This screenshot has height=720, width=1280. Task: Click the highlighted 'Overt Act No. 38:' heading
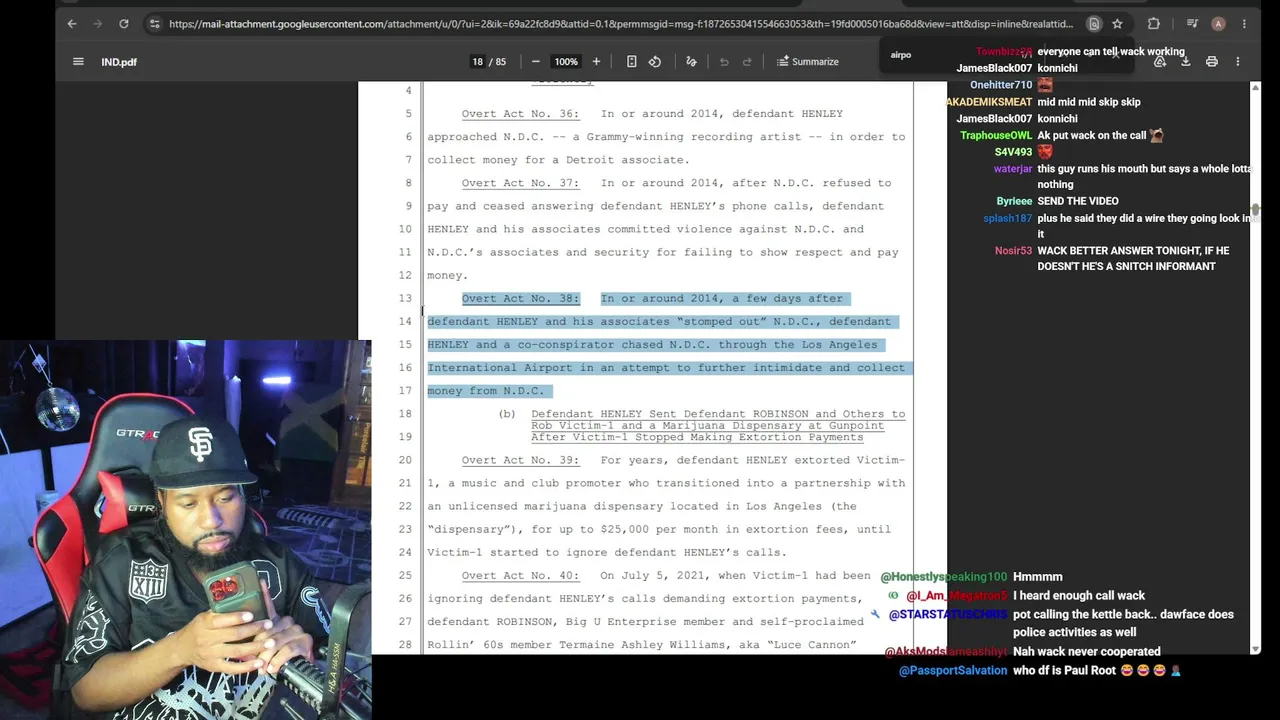(520, 298)
